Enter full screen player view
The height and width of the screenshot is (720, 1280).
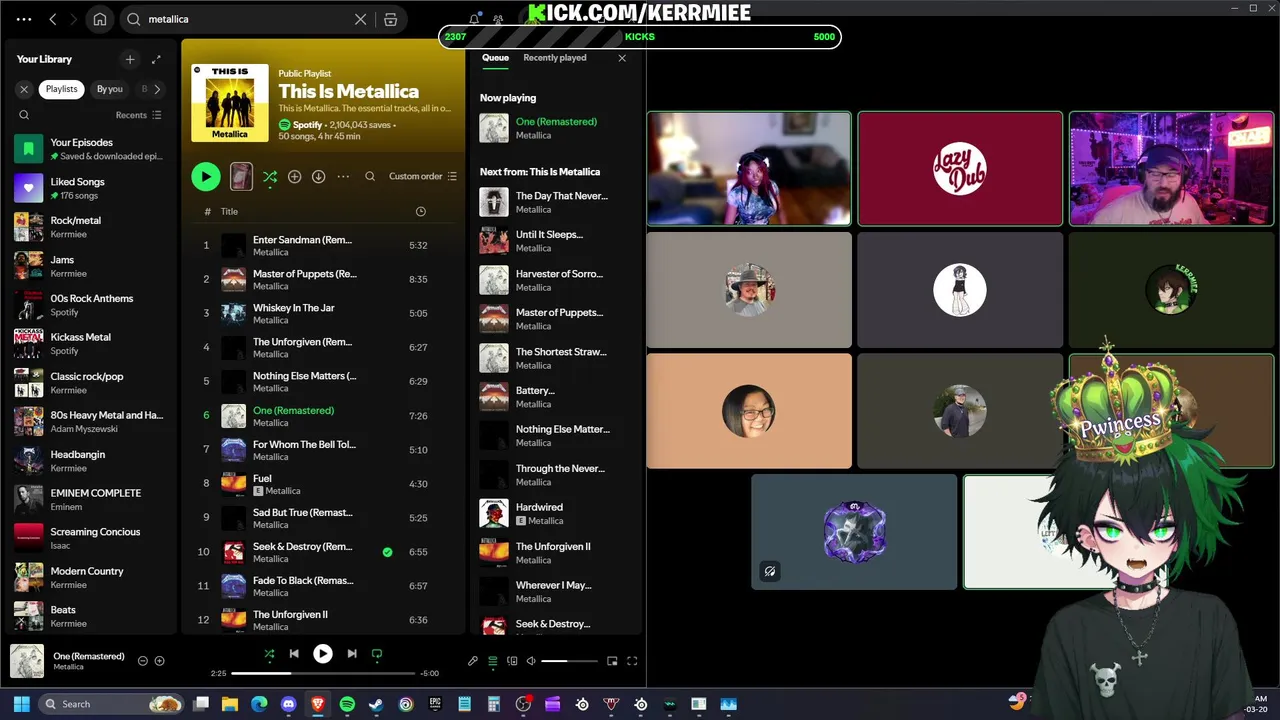click(x=632, y=661)
